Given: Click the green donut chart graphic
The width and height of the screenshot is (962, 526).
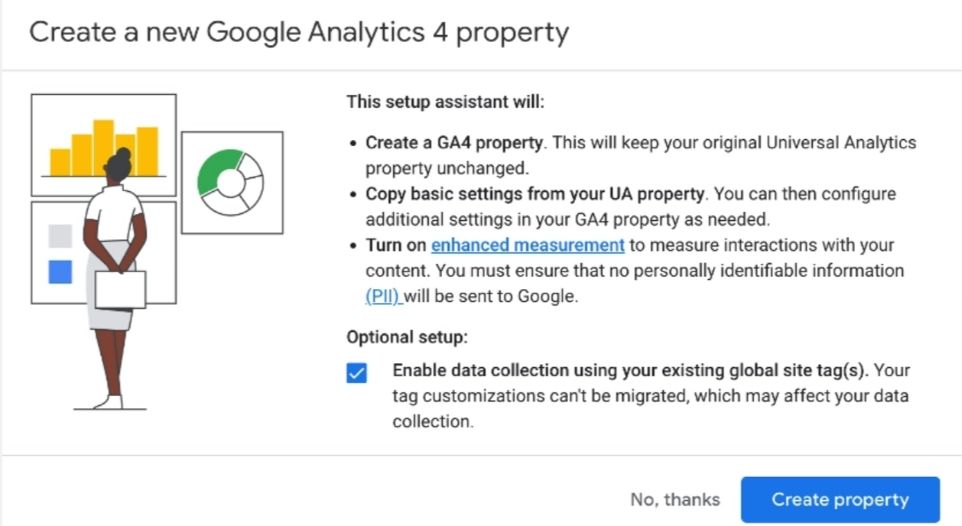Looking at the screenshot, I should pyautogui.click(x=230, y=182).
